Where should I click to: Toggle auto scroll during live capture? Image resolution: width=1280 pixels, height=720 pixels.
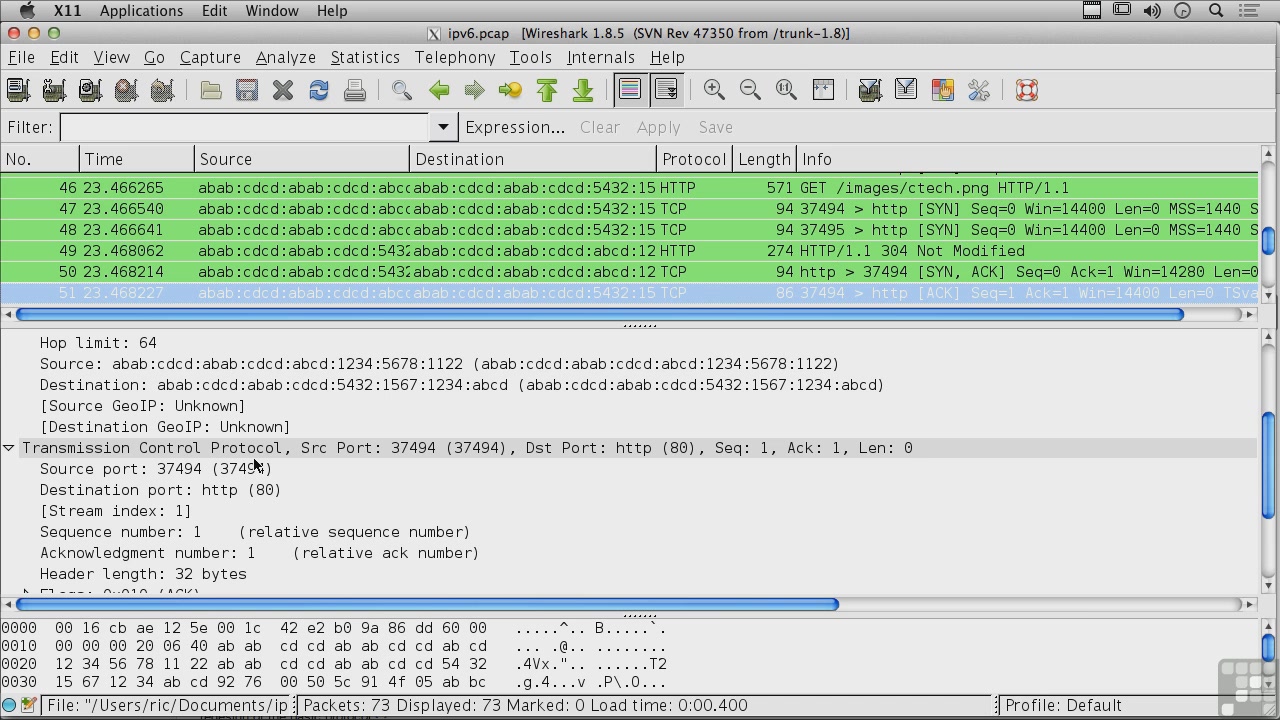click(666, 90)
